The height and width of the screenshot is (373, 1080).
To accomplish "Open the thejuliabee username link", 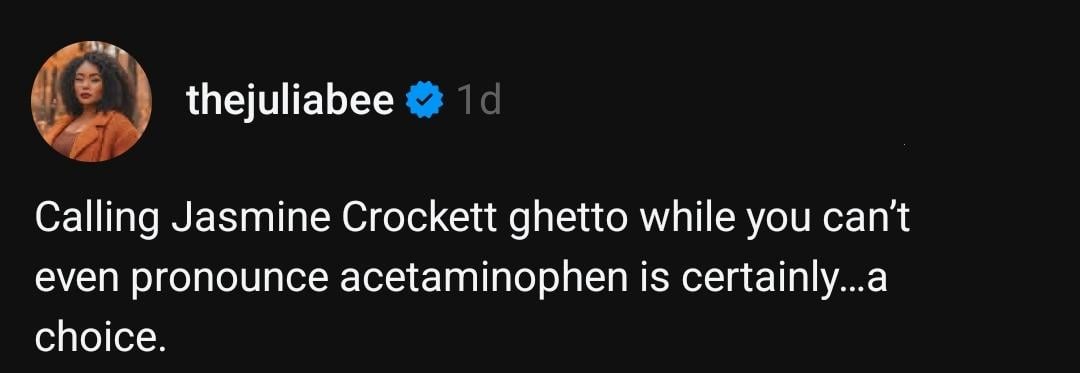I will click(x=290, y=102).
